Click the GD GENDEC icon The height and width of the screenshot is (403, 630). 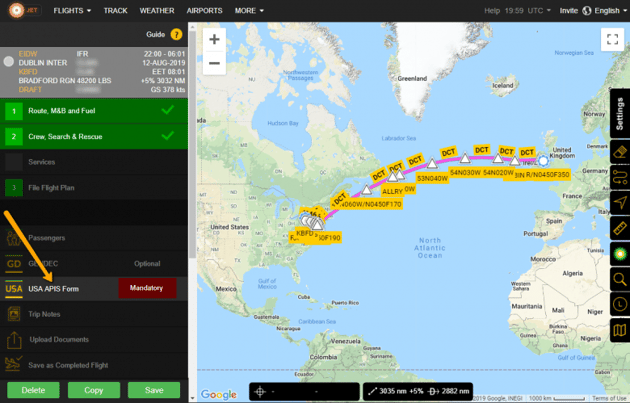pos(14,264)
